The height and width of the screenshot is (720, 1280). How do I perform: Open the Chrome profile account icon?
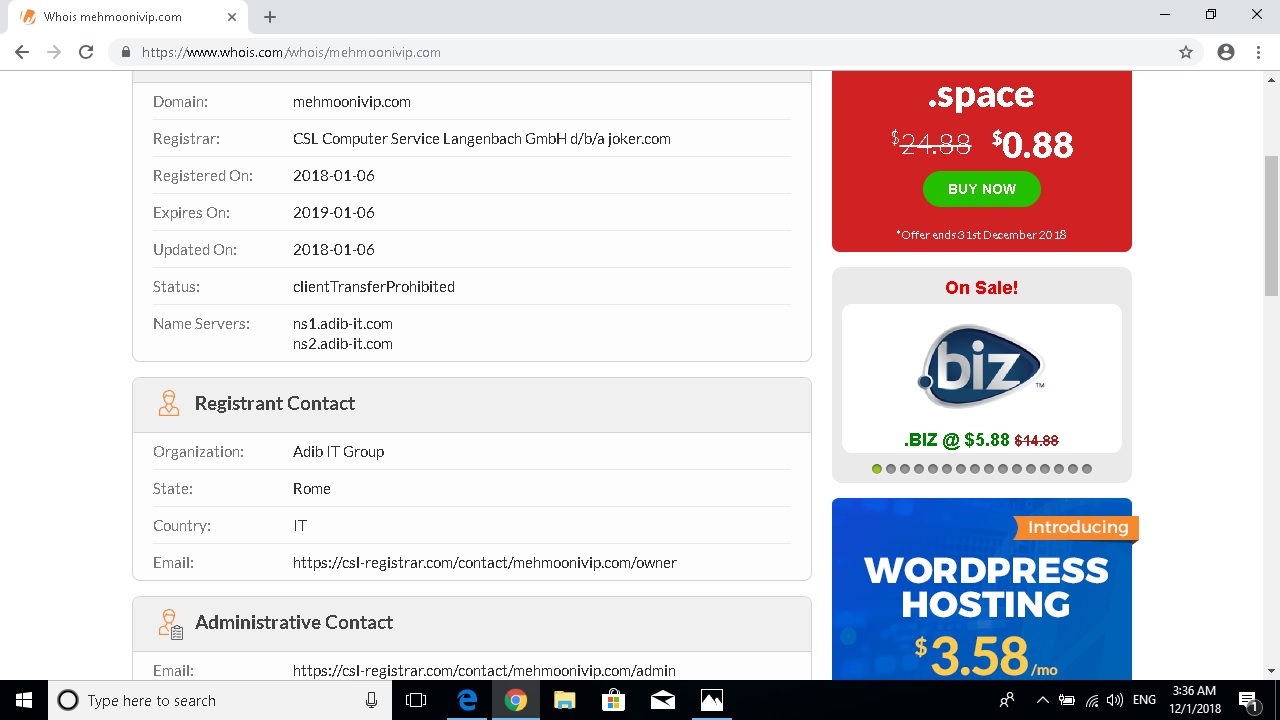(x=1226, y=52)
